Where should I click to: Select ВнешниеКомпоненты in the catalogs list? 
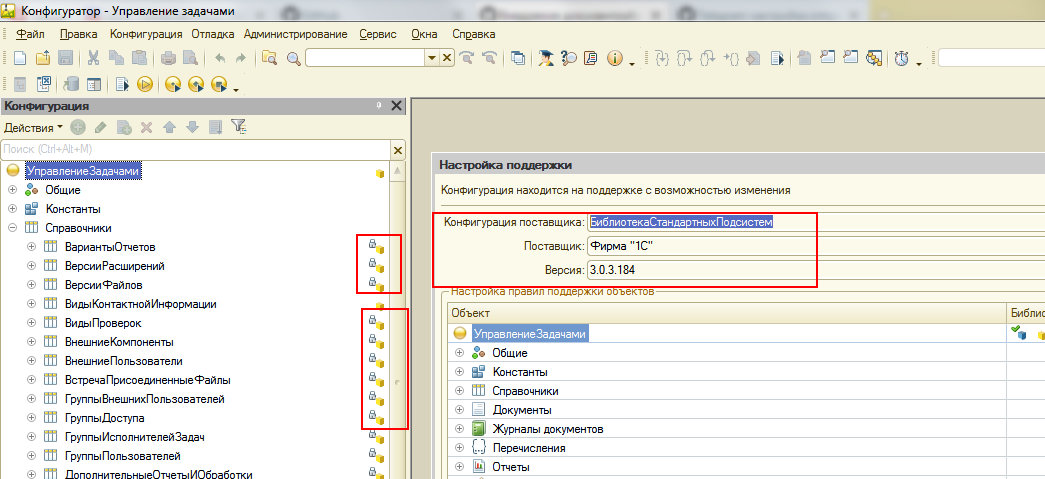119,342
